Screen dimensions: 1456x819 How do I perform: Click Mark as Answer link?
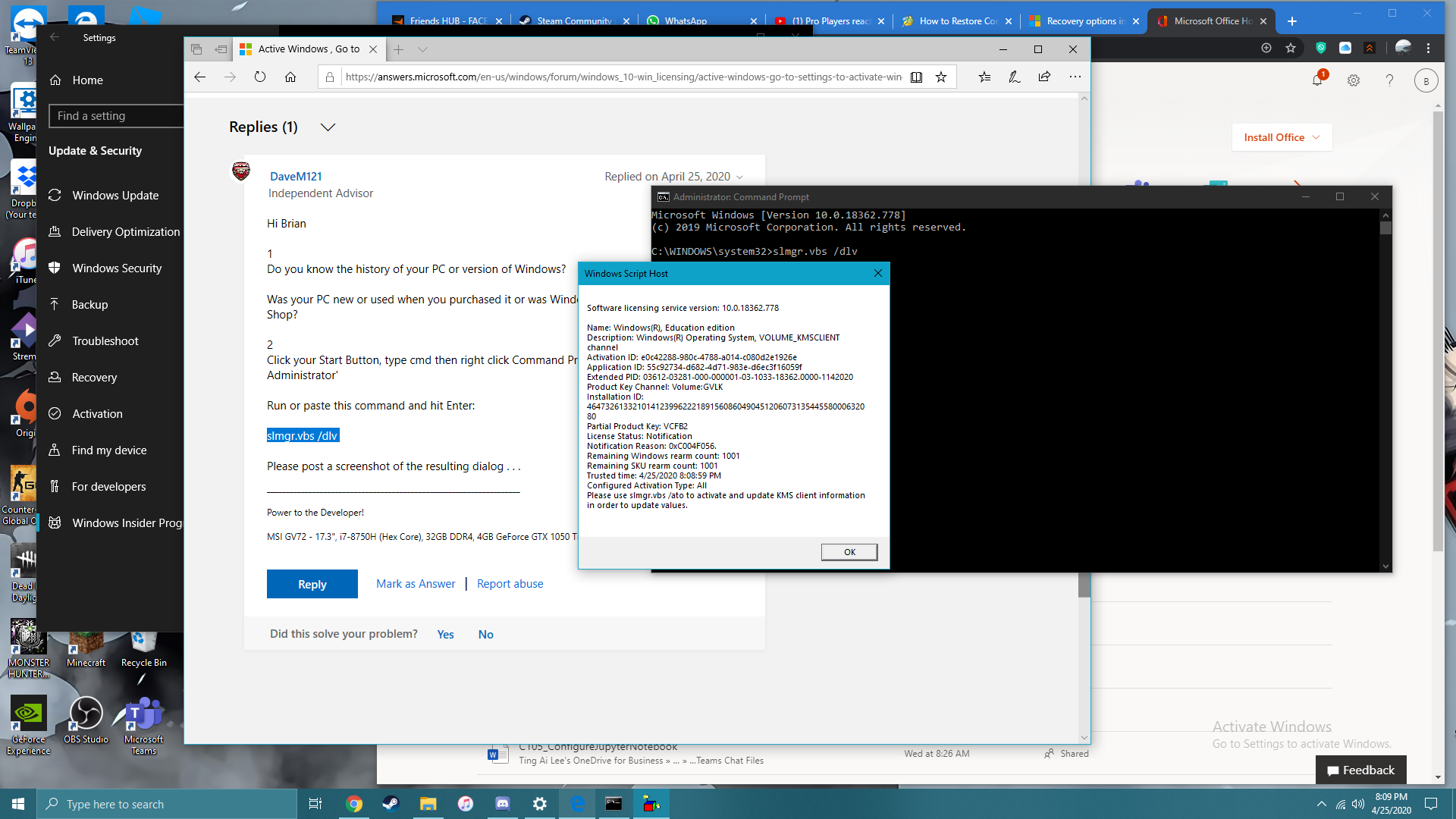pos(416,584)
